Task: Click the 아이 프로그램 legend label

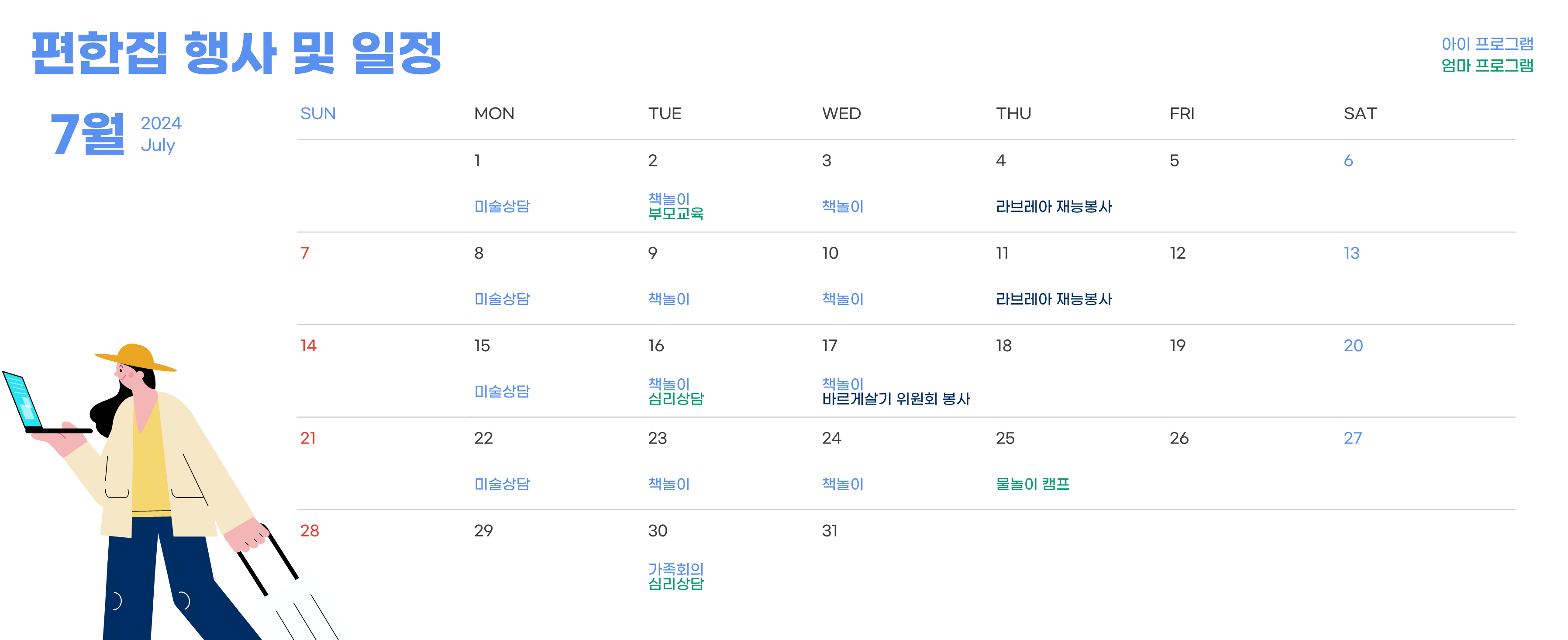Action: (x=1487, y=44)
